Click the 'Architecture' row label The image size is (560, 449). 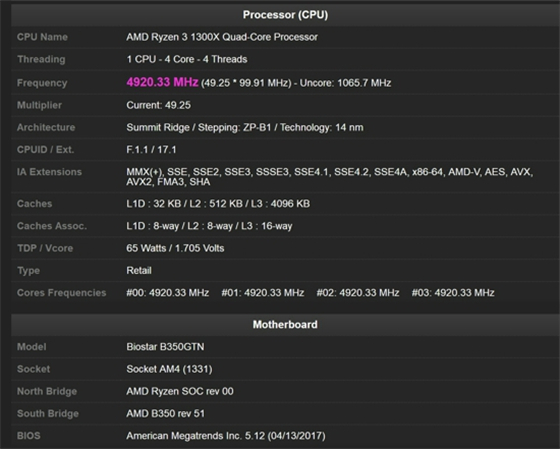click(x=46, y=127)
